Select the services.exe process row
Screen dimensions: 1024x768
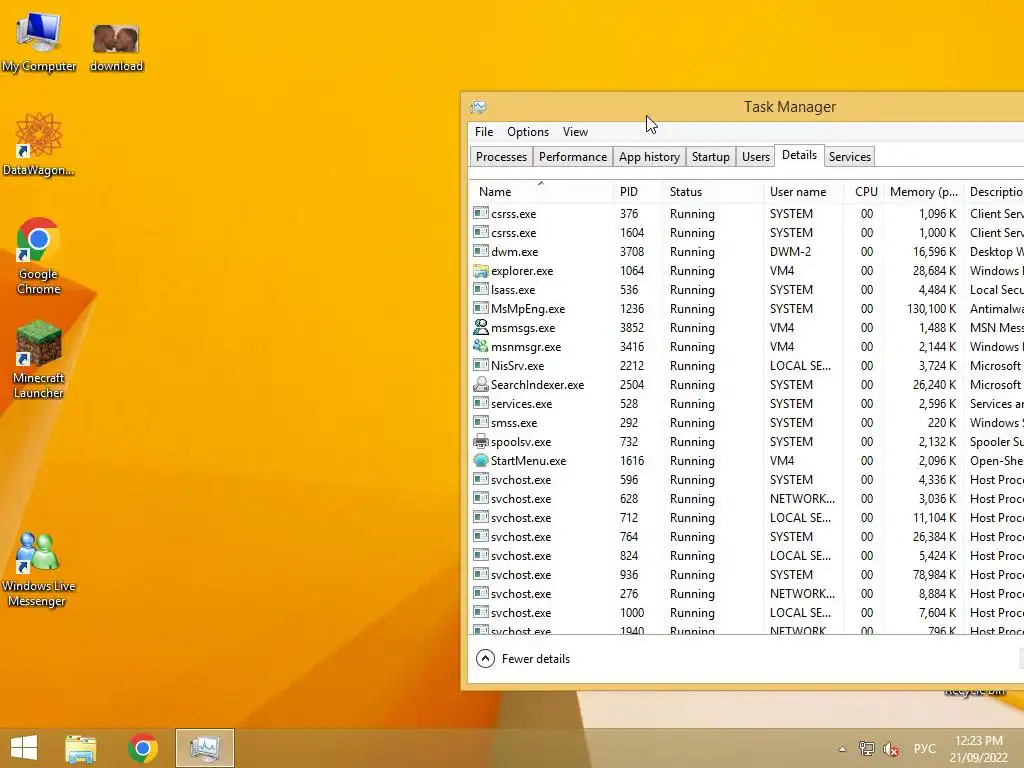(746, 404)
